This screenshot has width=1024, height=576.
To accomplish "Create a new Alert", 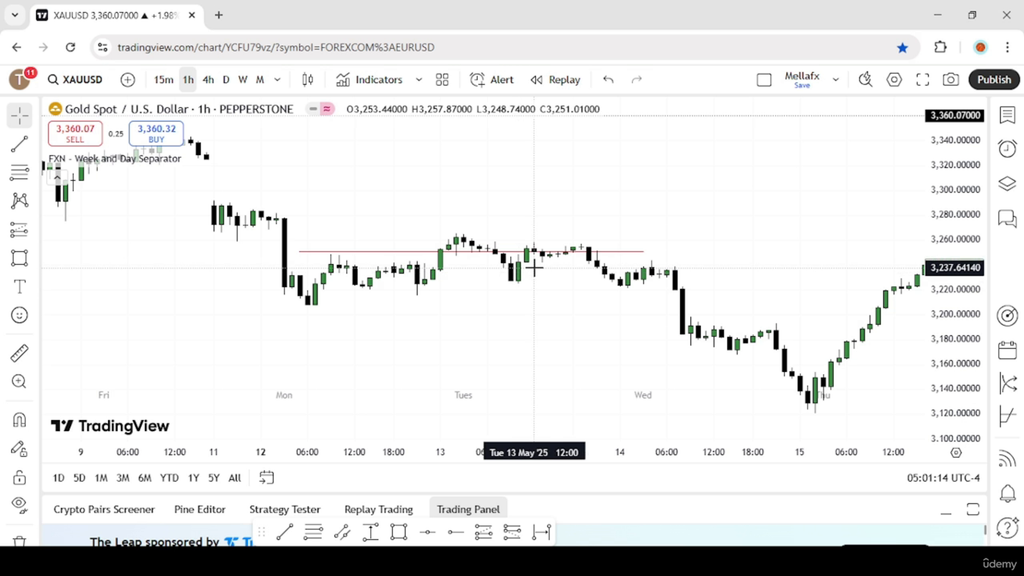I will (492, 80).
